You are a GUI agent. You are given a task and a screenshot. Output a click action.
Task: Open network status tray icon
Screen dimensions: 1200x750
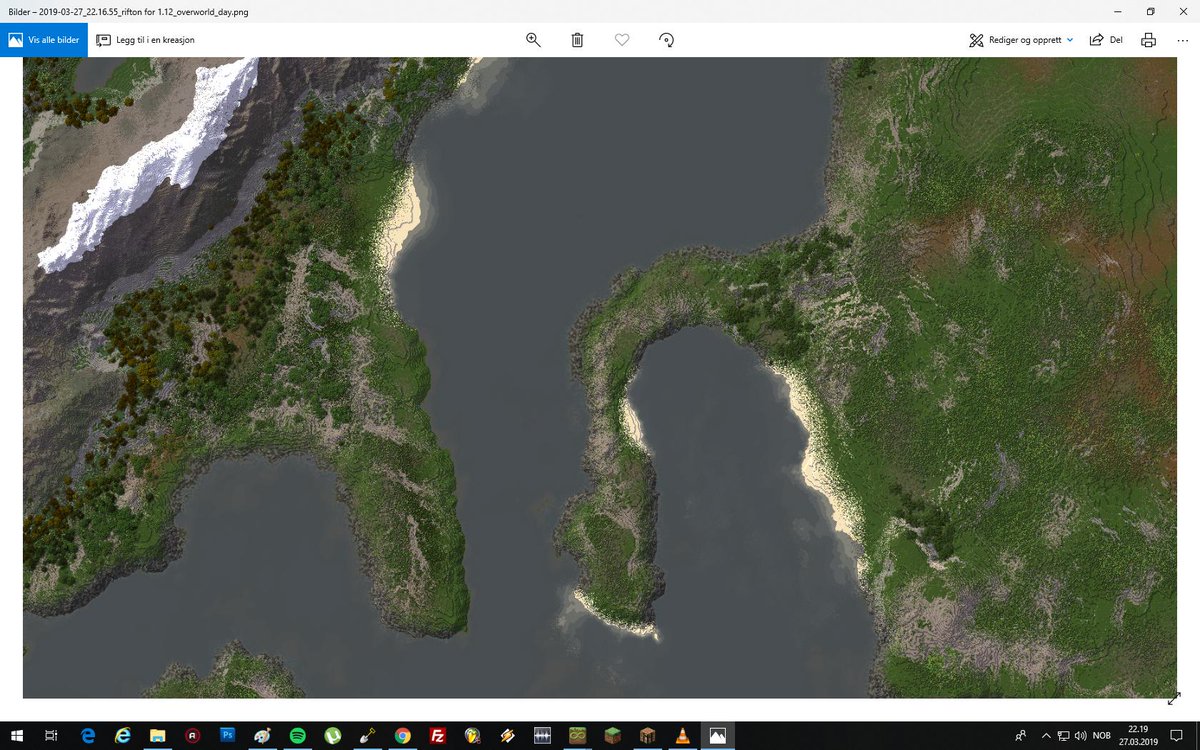click(1063, 736)
